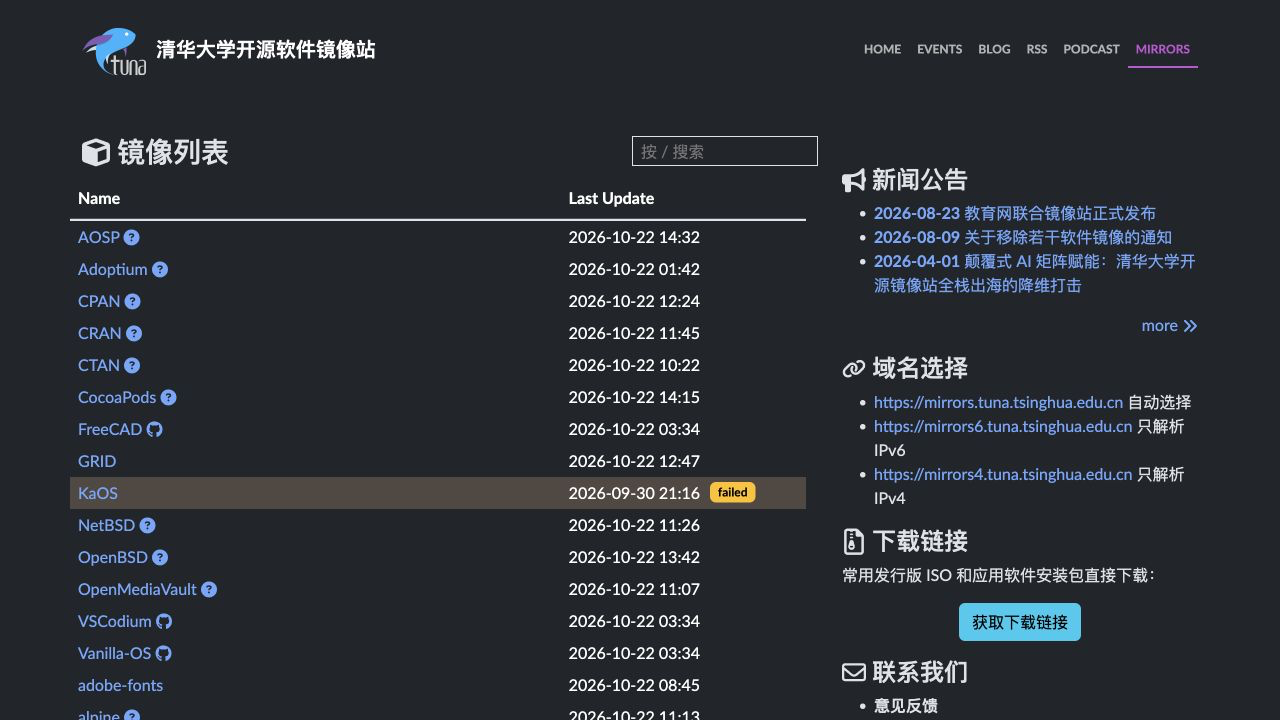Open the mirrors.tuna.tsinghua.edu.cn link

[998, 402]
